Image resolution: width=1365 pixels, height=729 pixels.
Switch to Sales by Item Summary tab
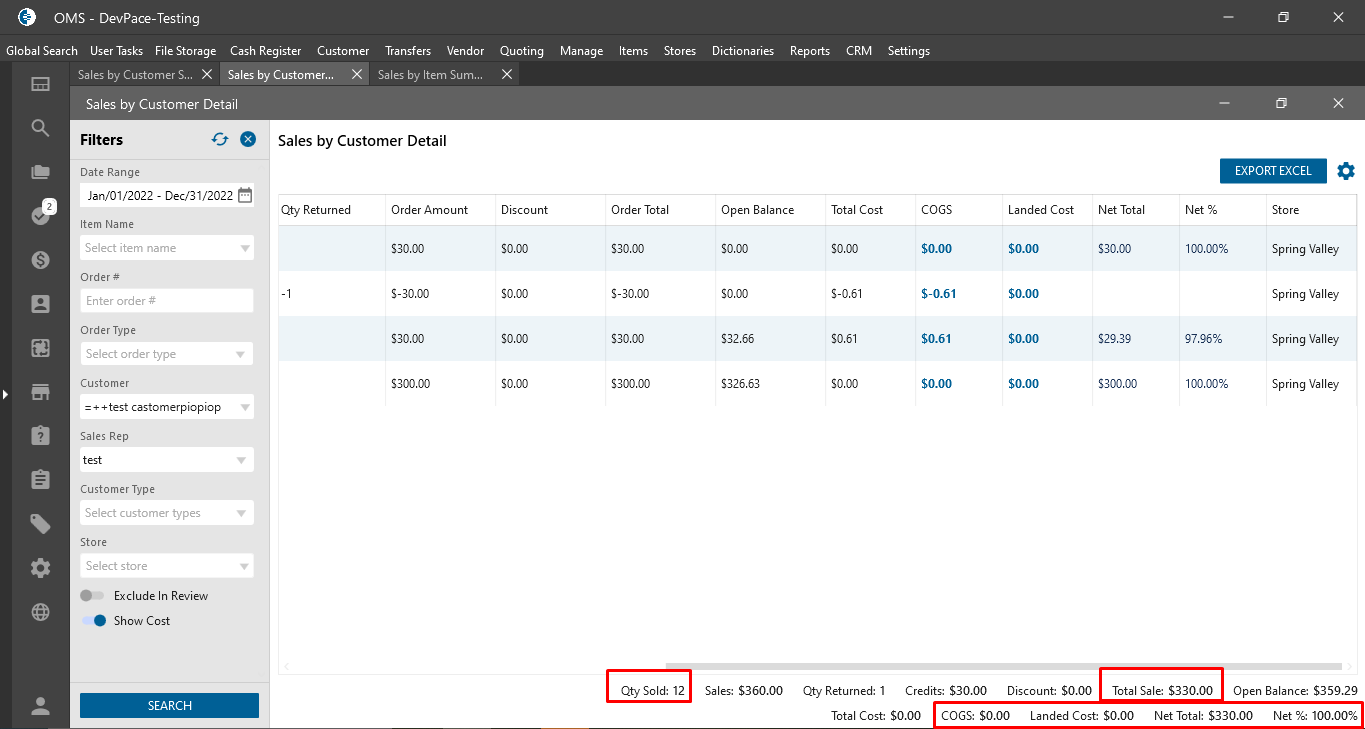[430, 75]
